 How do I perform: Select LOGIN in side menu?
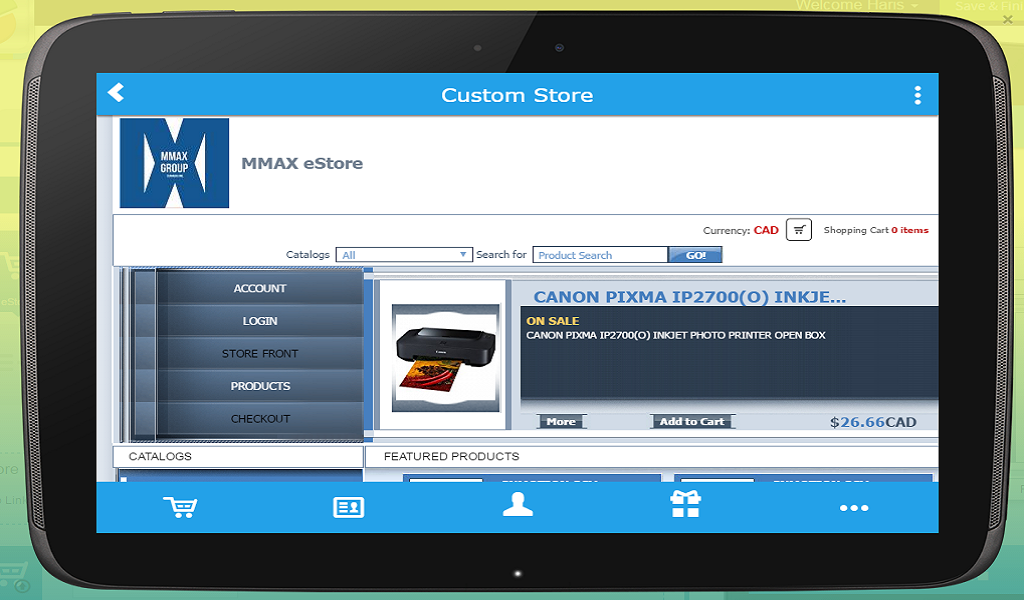click(260, 321)
